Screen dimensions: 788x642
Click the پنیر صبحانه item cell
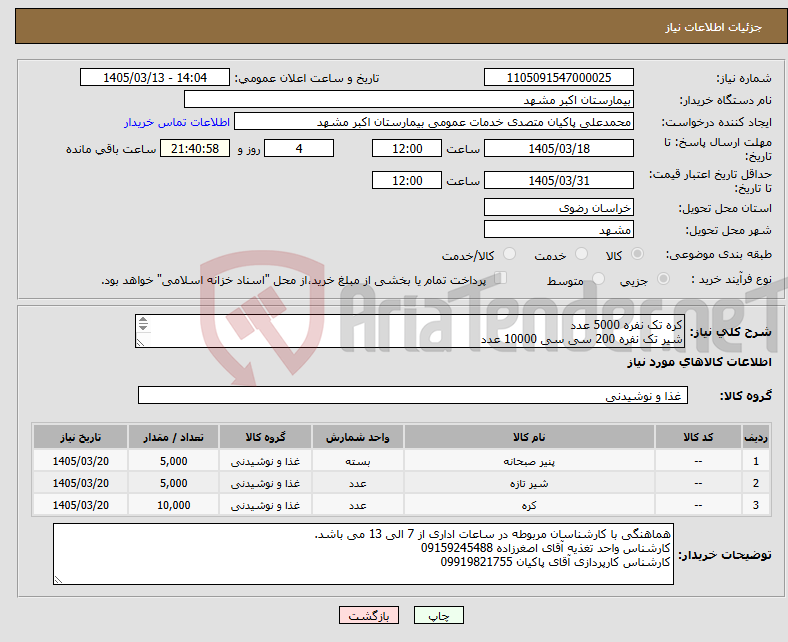click(x=529, y=461)
